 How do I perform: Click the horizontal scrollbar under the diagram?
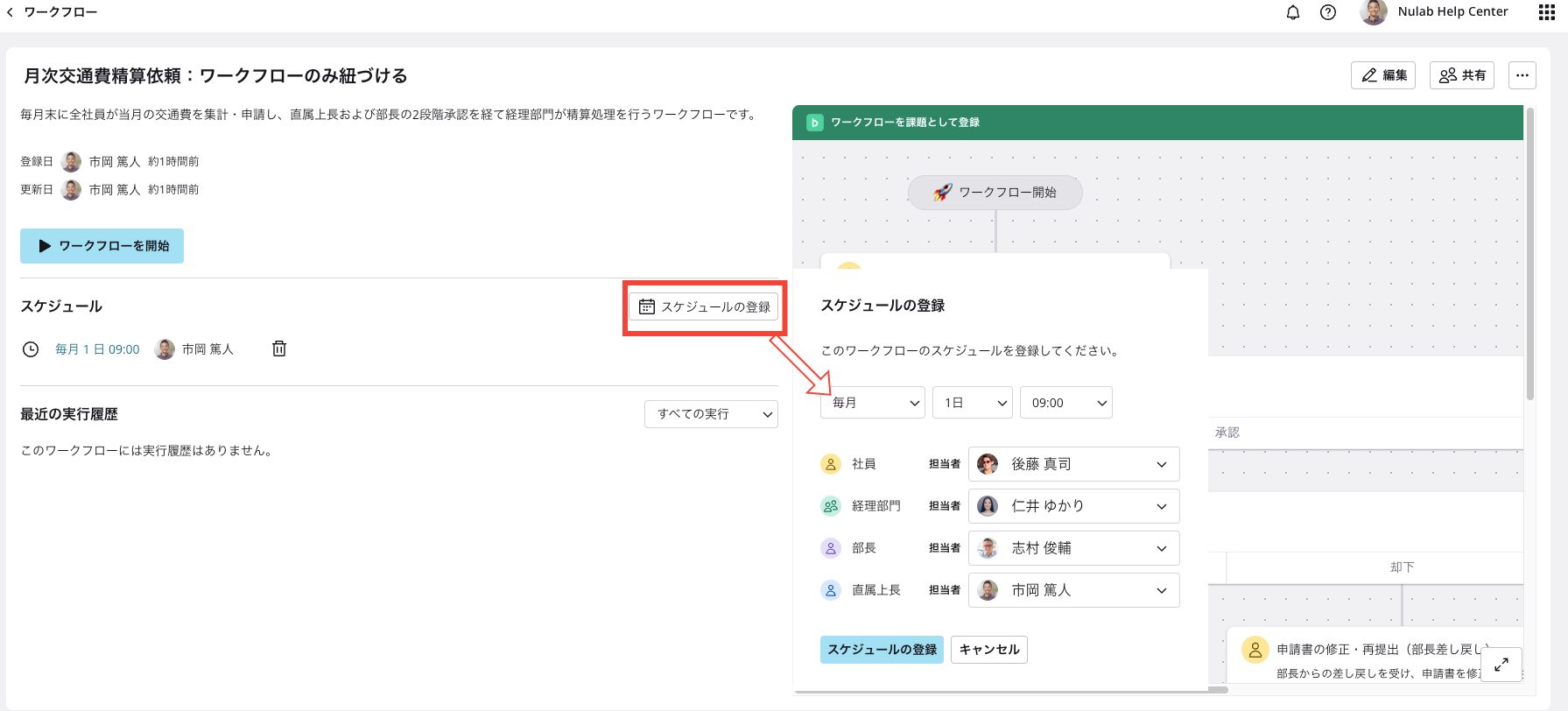tap(1011, 690)
